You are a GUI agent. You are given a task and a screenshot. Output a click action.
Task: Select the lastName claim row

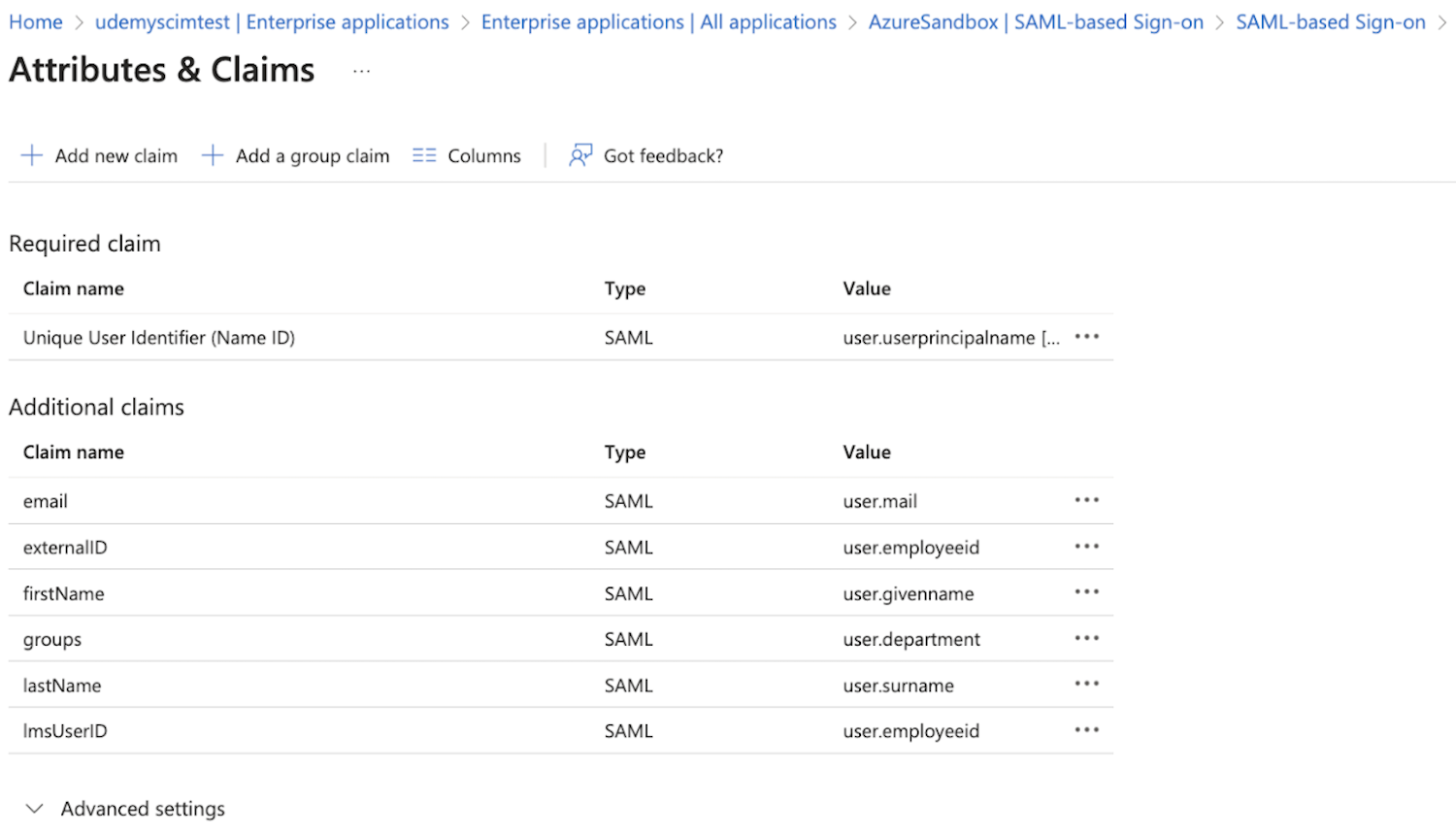point(561,685)
